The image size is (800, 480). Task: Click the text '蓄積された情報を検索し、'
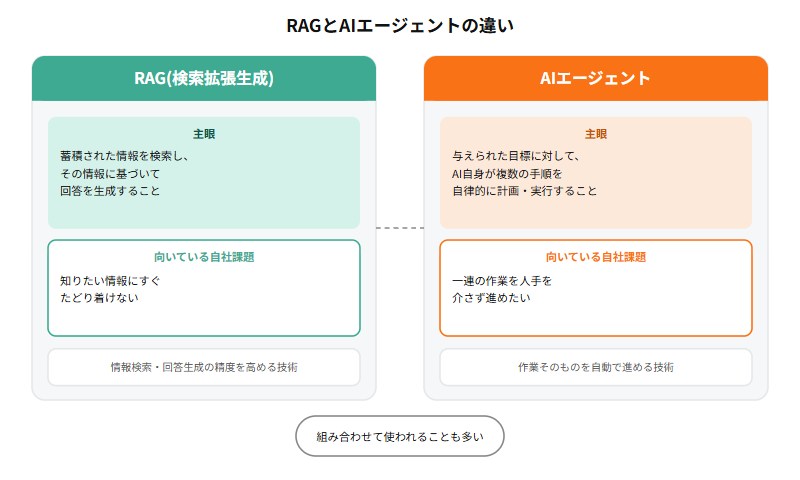(x=124, y=156)
